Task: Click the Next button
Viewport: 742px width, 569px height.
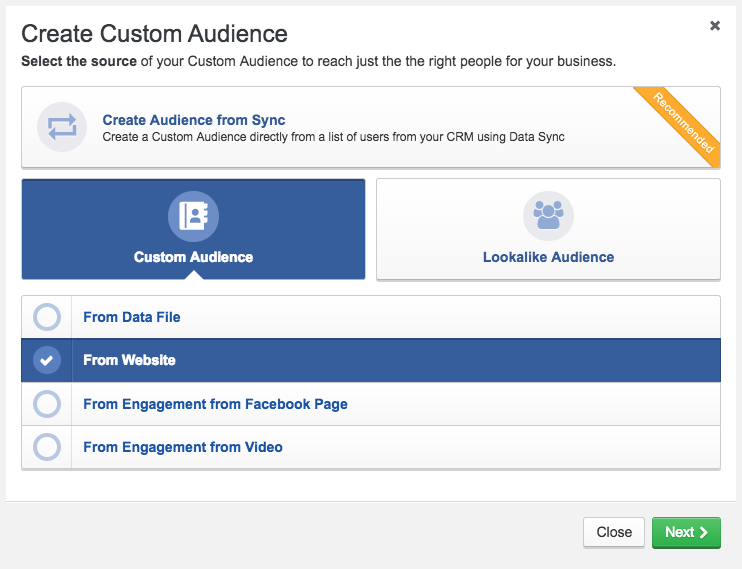Action: (686, 533)
